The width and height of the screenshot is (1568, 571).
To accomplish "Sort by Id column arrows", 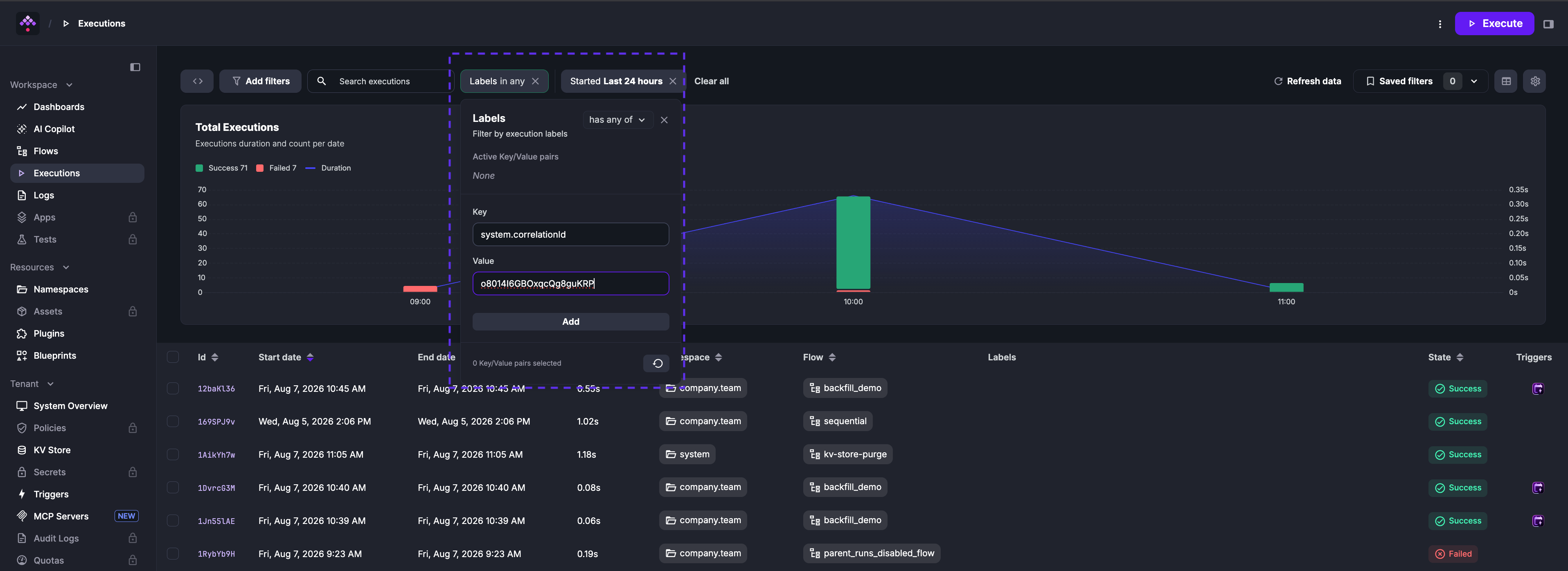I will [214, 357].
